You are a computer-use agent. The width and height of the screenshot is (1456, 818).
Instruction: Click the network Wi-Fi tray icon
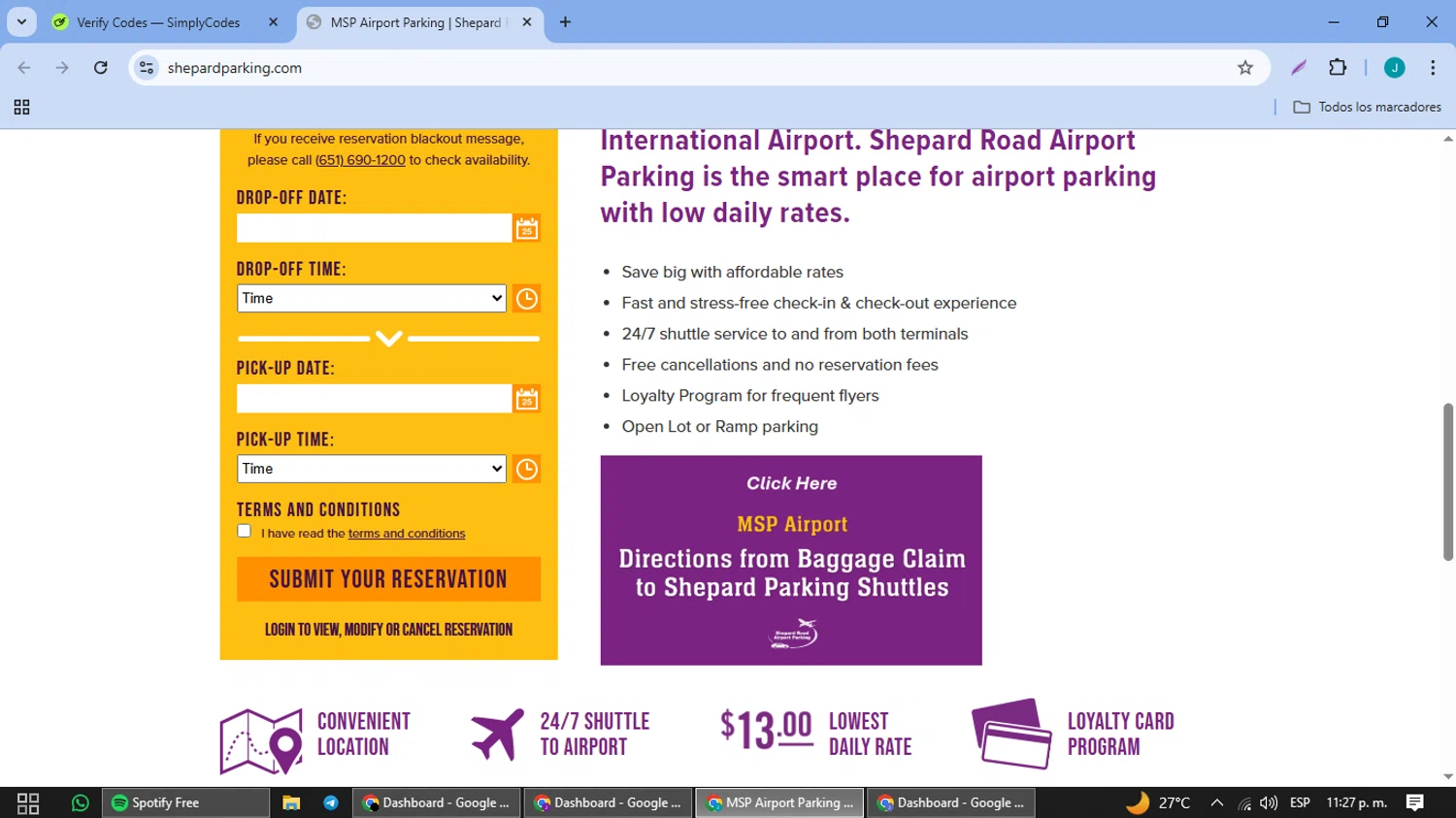1243,802
